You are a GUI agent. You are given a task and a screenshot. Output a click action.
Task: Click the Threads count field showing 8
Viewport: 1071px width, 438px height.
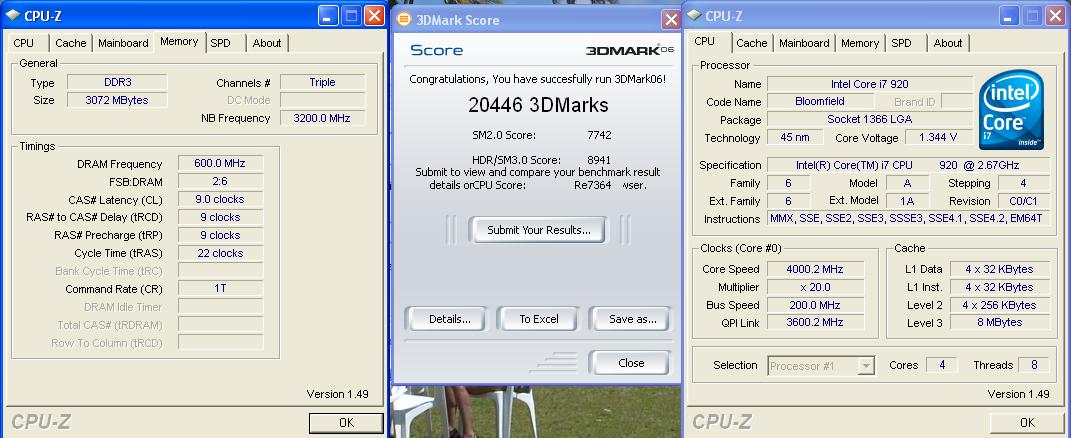pos(1033,366)
